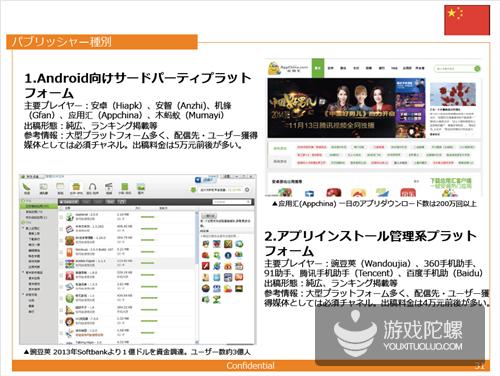Click the Wandoujia app list vertical scrollbar

(x=197, y=276)
